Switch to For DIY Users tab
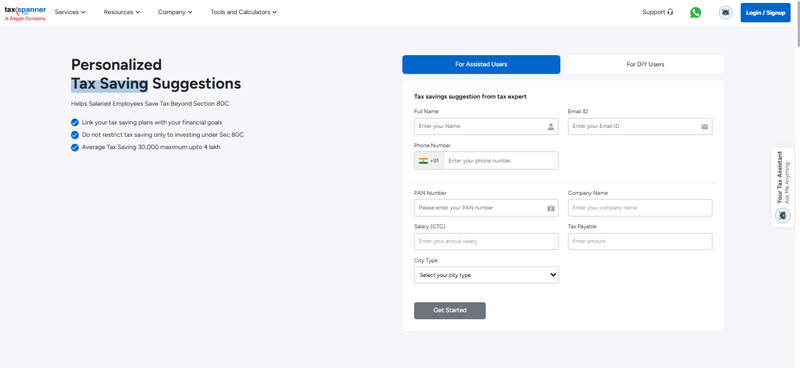 645,65
